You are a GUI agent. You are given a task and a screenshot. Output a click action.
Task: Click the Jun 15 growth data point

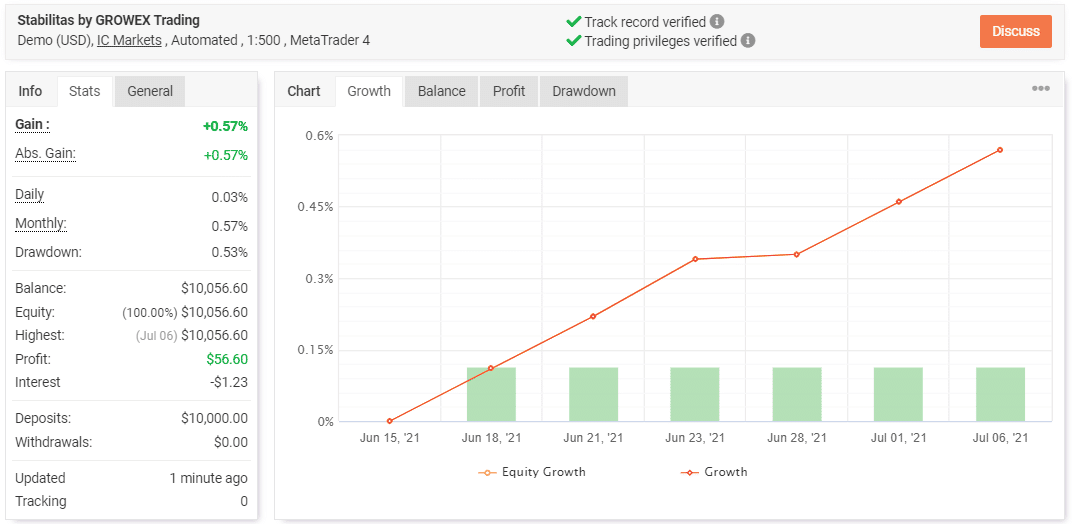point(389,421)
